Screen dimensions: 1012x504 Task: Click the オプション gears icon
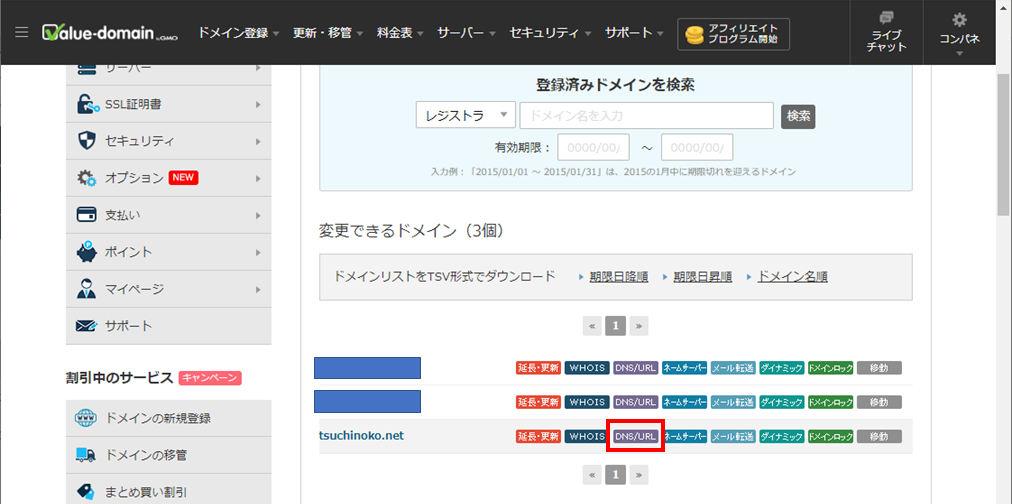[x=86, y=178]
